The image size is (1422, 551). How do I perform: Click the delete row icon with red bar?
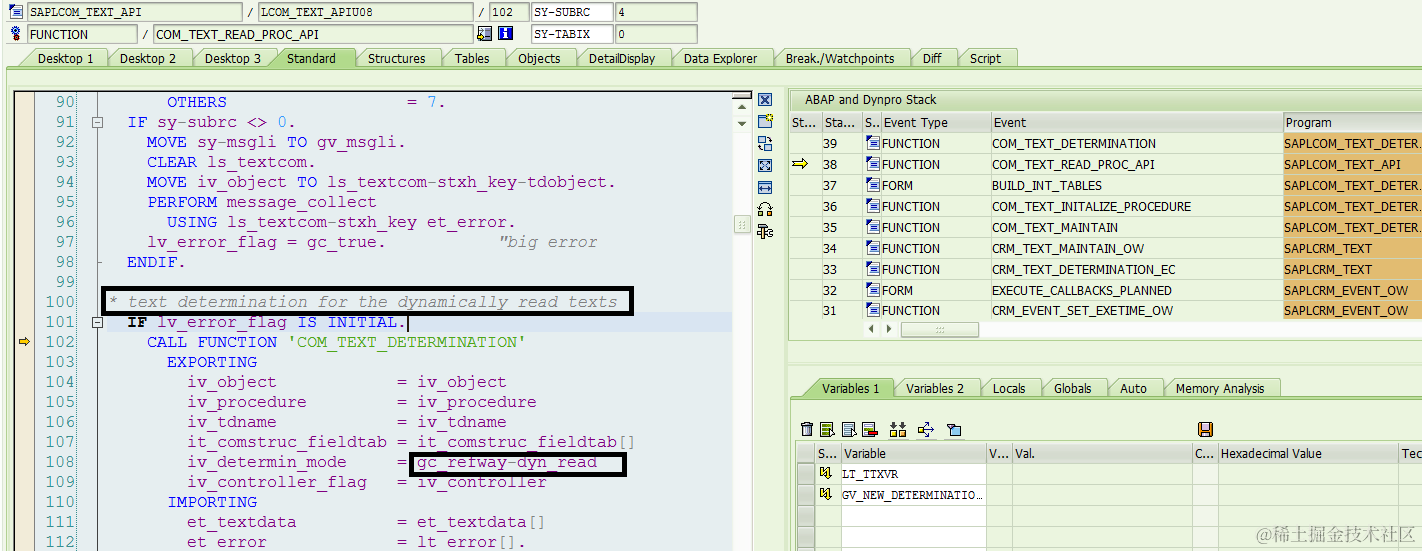(869, 430)
